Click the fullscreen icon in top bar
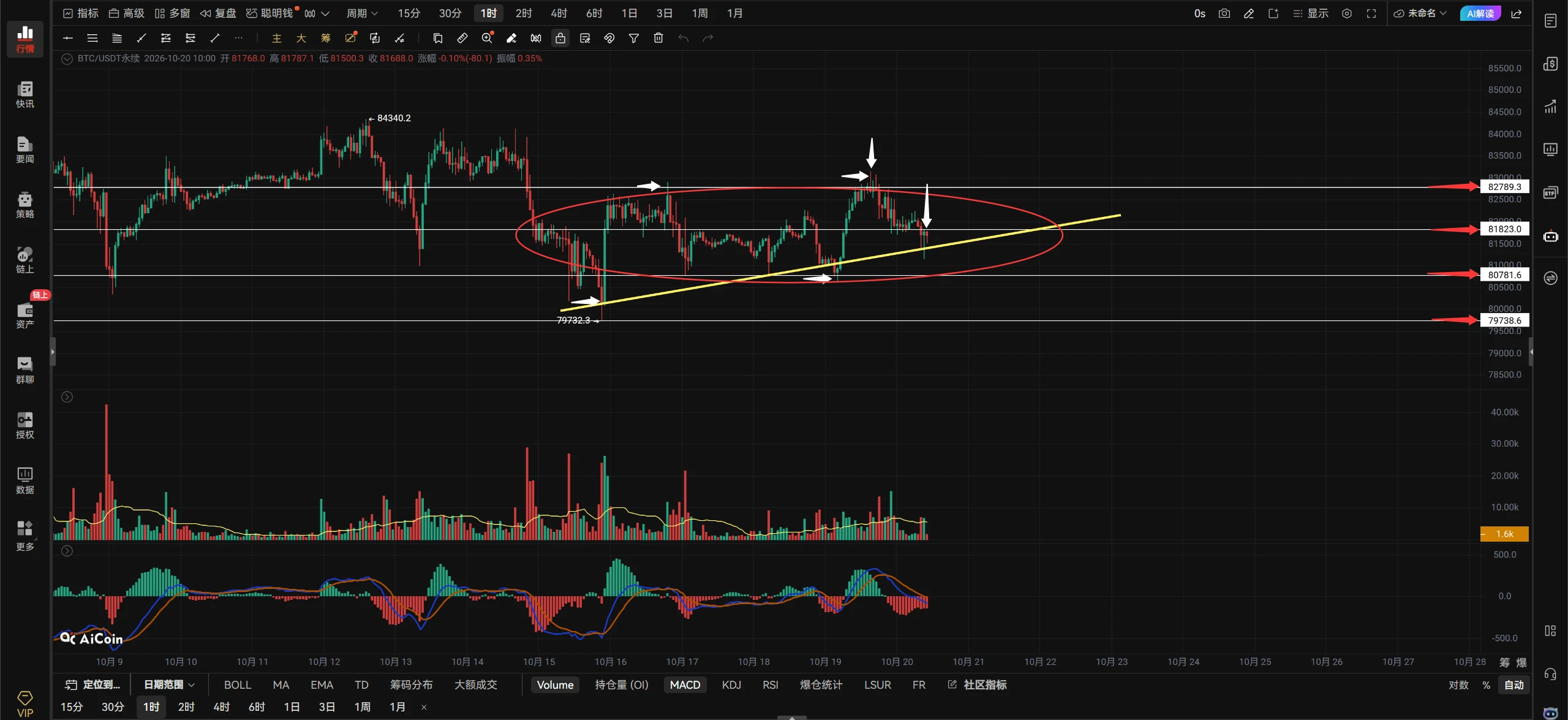 [1371, 13]
